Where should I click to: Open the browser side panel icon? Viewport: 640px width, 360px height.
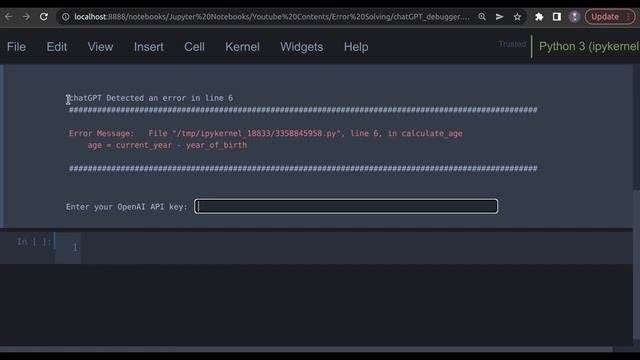[557, 17]
